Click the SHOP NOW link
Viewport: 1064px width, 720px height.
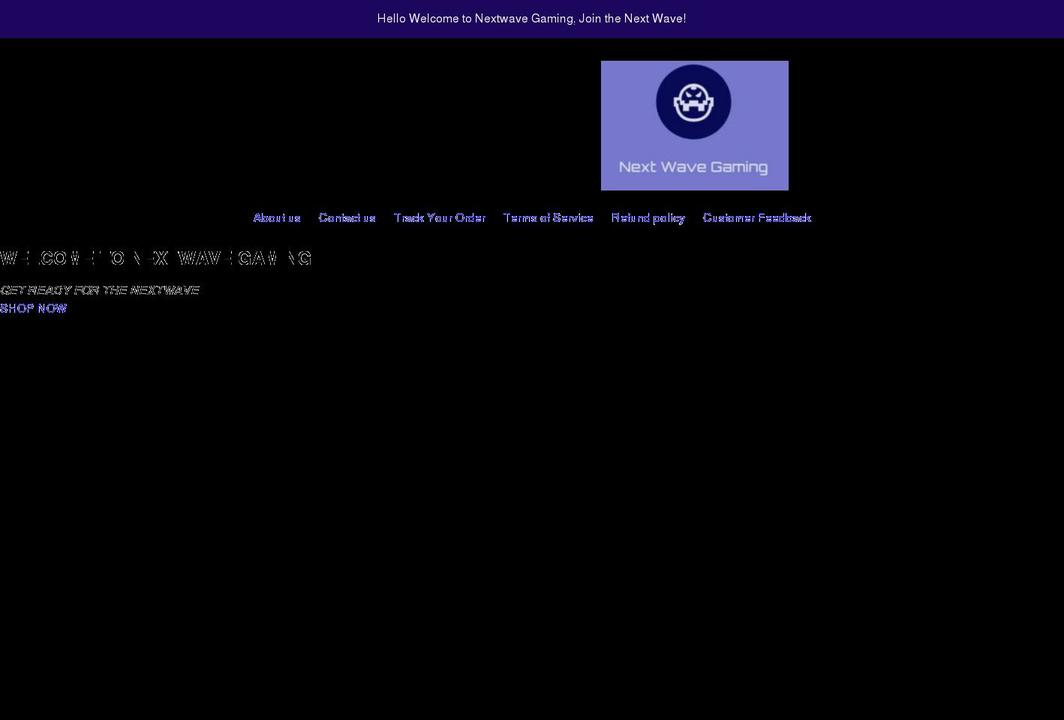[x=33, y=306]
